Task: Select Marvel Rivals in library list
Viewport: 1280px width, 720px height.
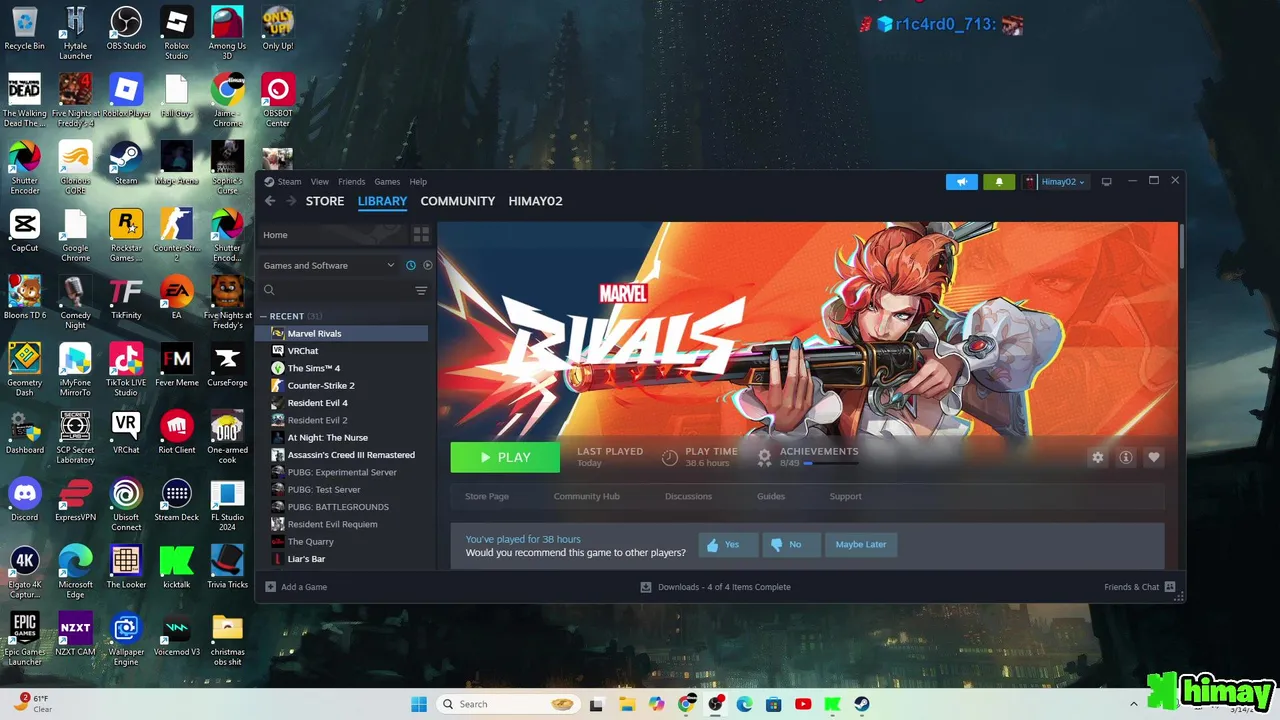Action: point(343,334)
